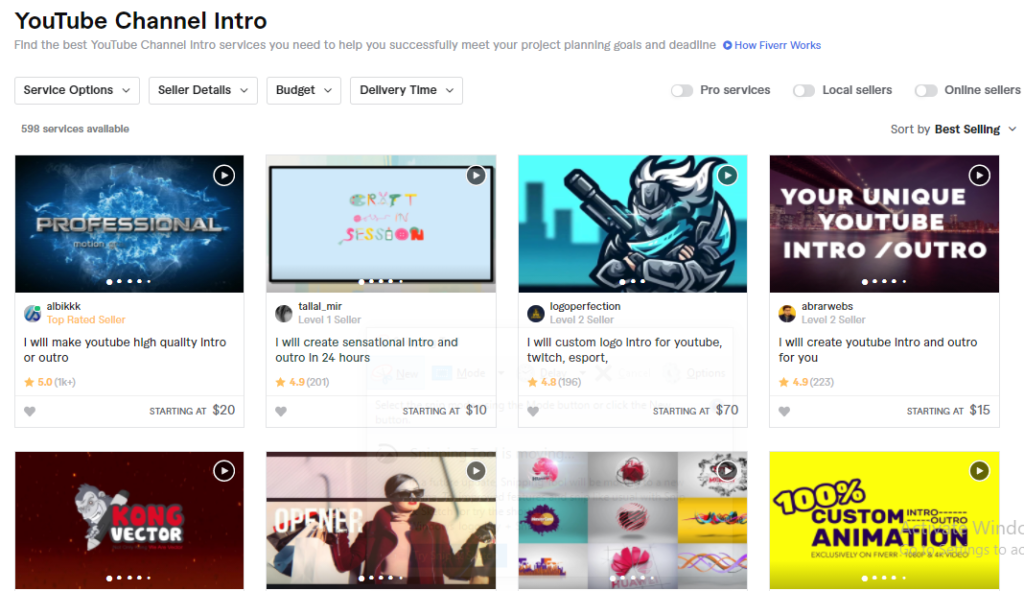Play video on 100% Custom Animation gig
The height and width of the screenshot is (591, 1024).
click(979, 471)
